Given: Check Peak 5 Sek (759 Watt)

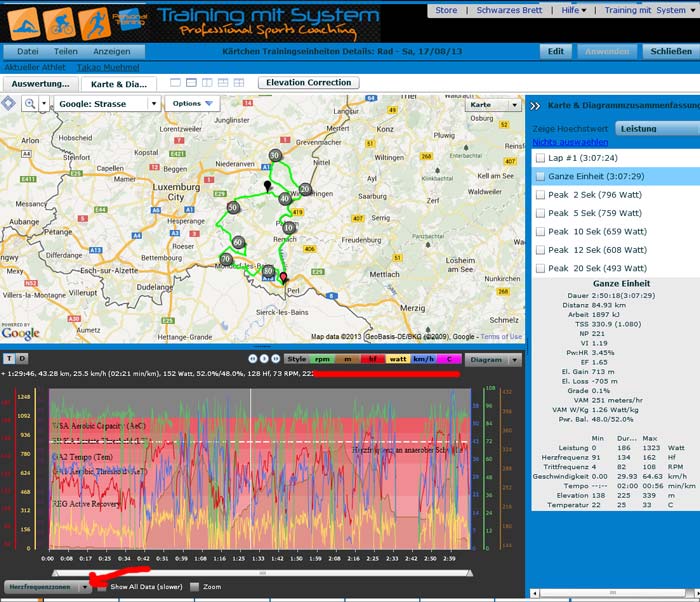Looking at the screenshot, I should click(x=540, y=213).
